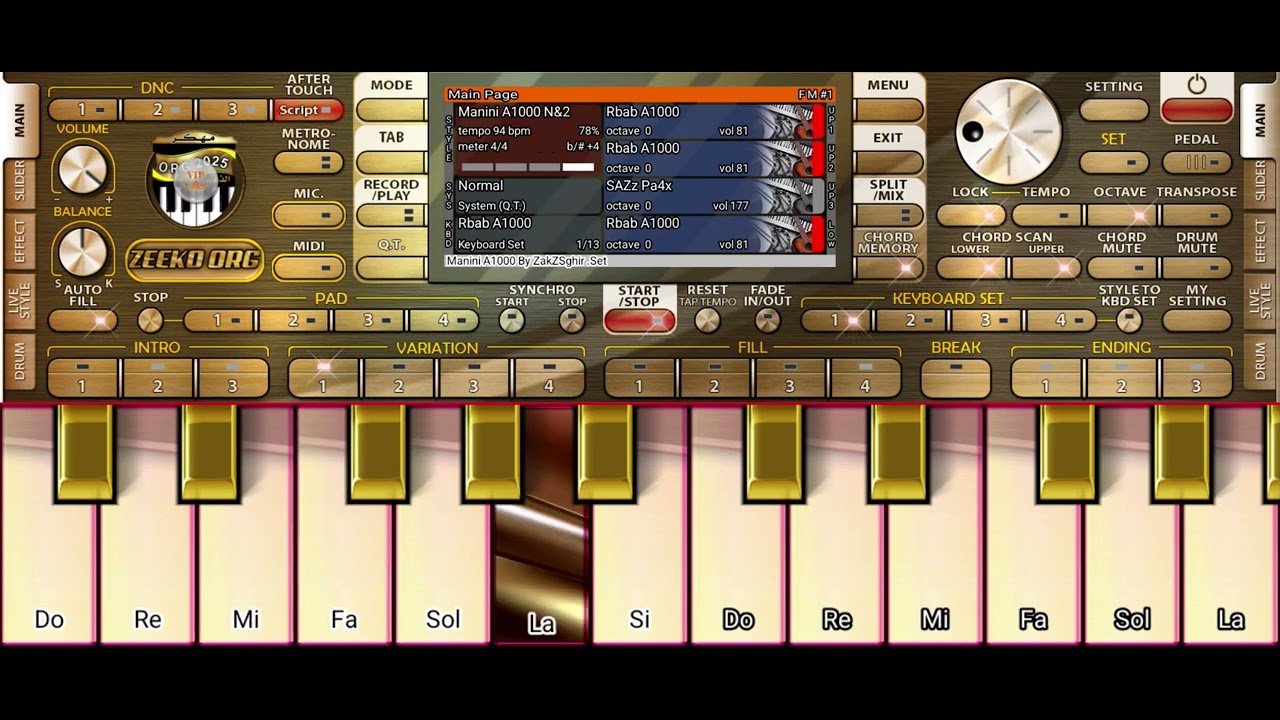Click the ORG 2025 piano logo

194,181
